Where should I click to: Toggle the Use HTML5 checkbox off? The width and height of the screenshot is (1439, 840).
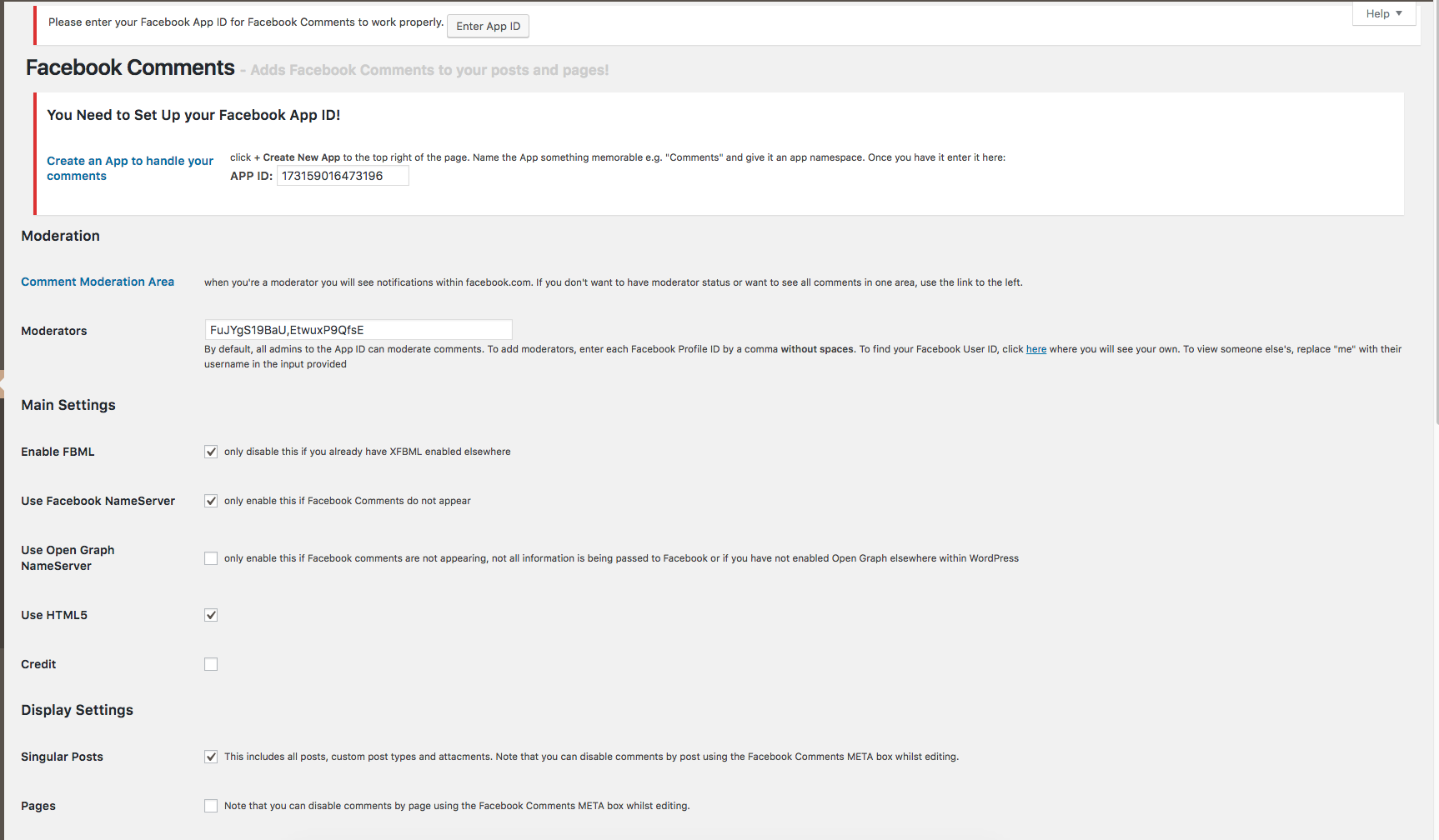211,615
